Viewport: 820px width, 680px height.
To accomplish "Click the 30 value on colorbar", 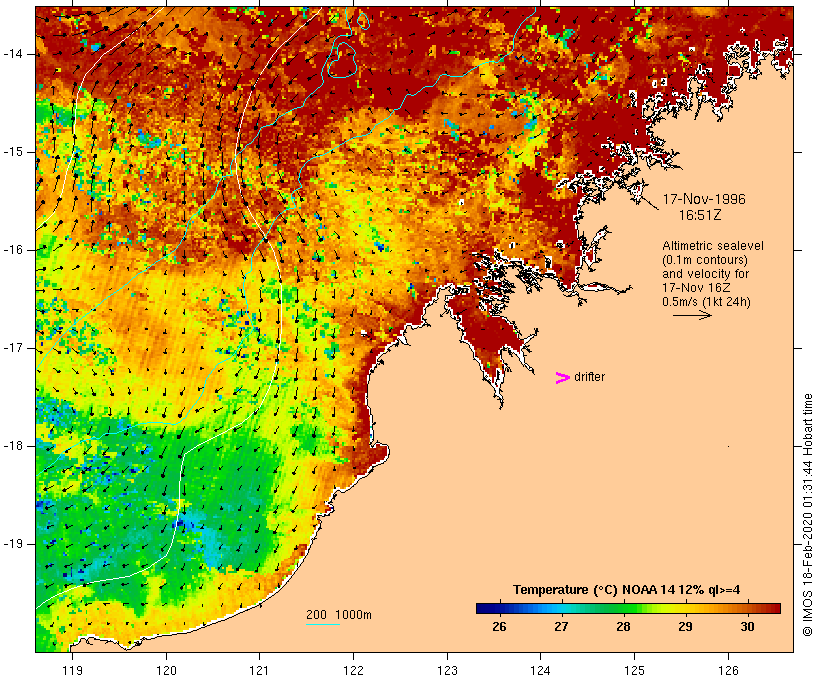I will (x=747, y=627).
